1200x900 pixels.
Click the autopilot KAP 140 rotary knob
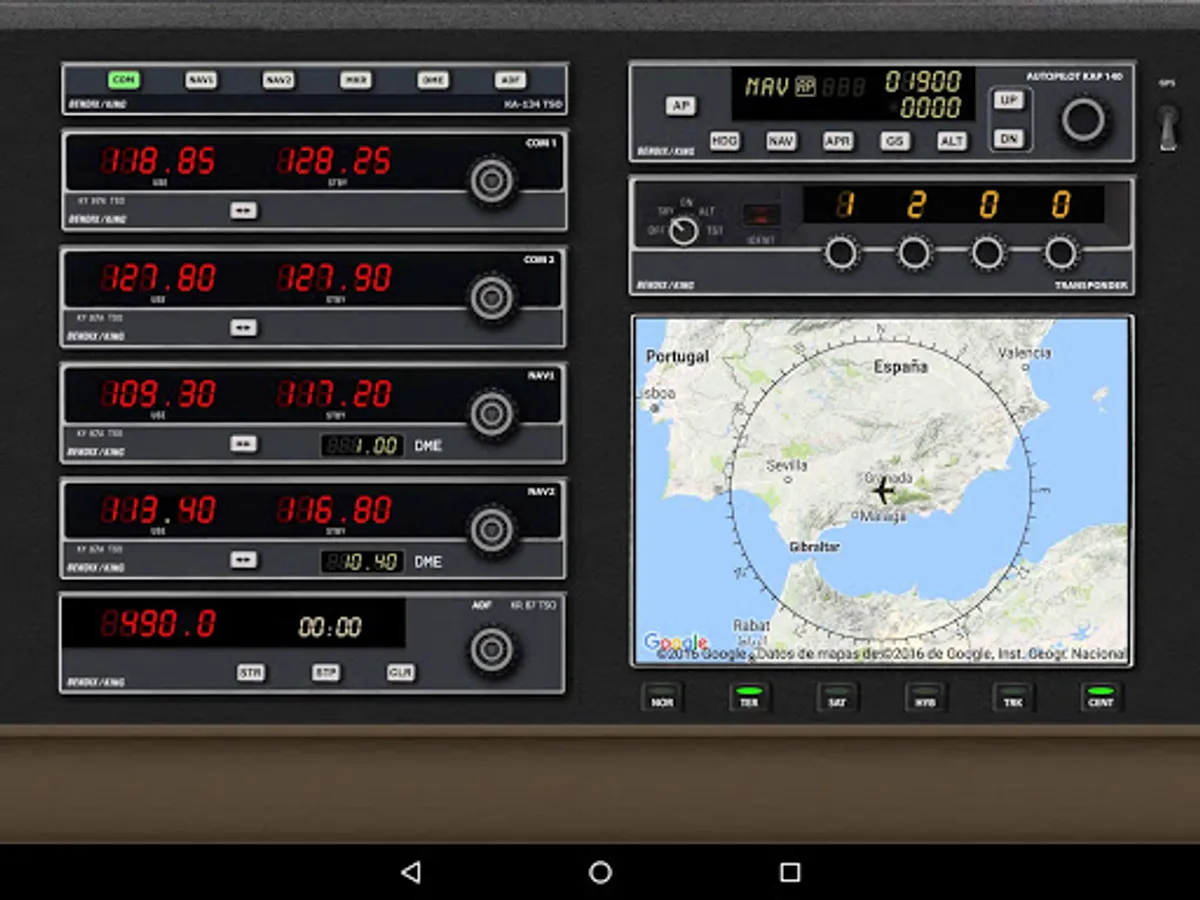(x=1083, y=120)
